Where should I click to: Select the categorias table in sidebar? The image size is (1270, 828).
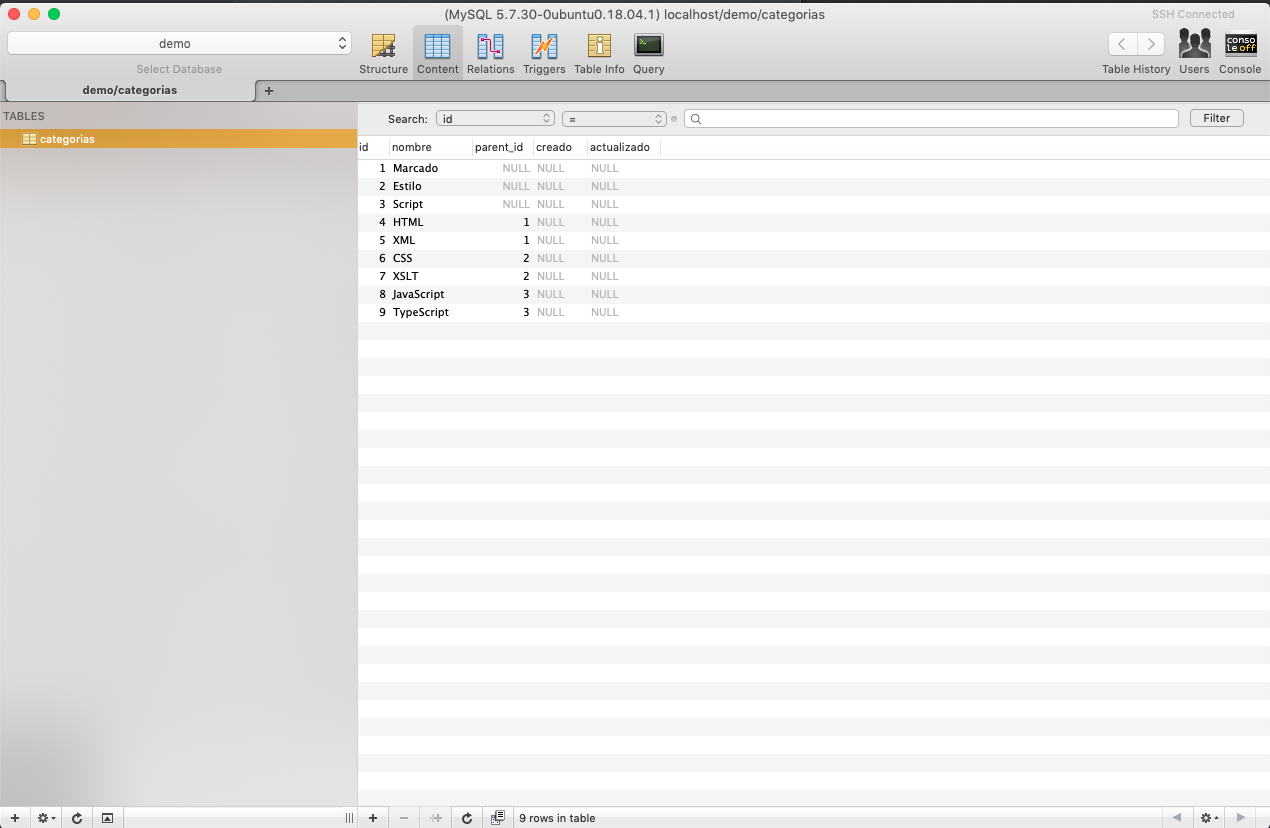67,139
